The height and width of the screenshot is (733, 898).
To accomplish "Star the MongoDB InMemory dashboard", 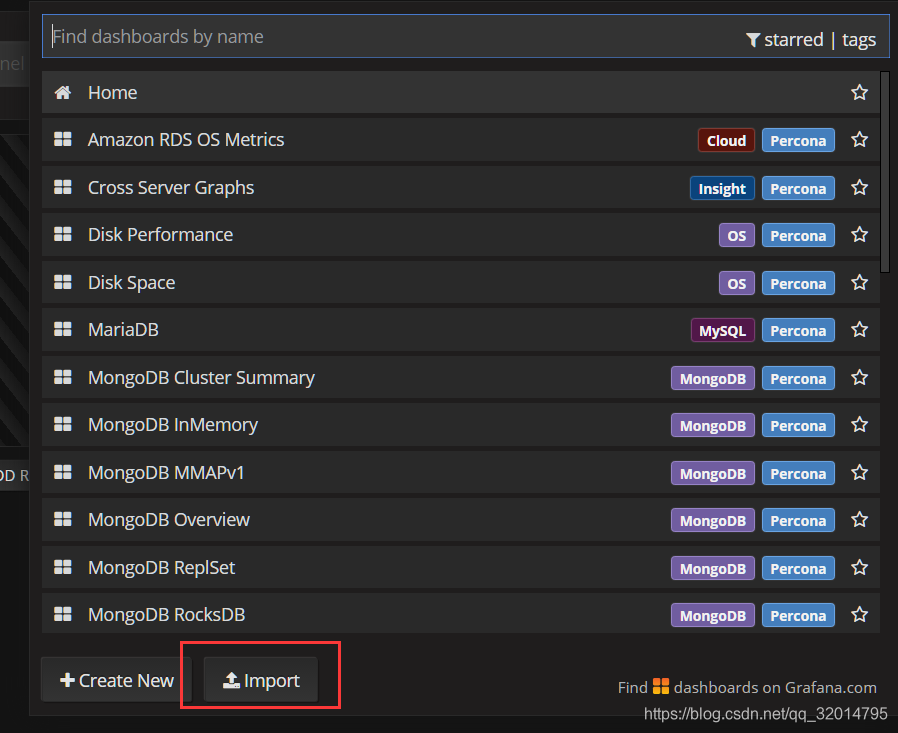I will pyautogui.click(x=859, y=425).
